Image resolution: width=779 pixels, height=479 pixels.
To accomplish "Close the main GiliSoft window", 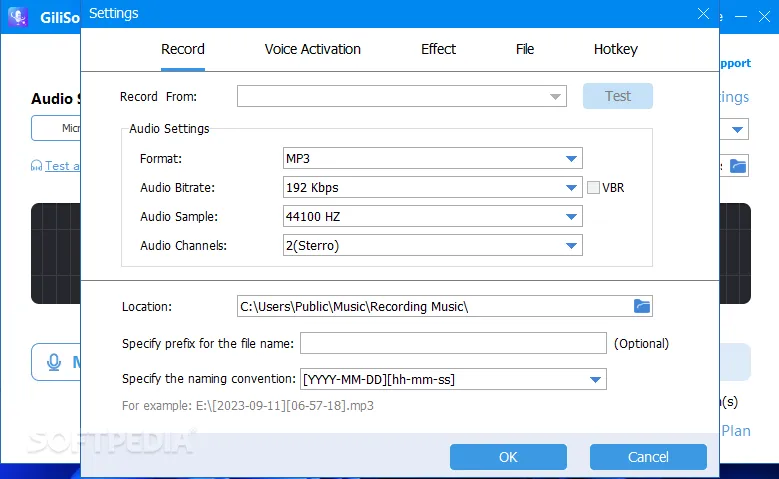I will (x=764, y=17).
